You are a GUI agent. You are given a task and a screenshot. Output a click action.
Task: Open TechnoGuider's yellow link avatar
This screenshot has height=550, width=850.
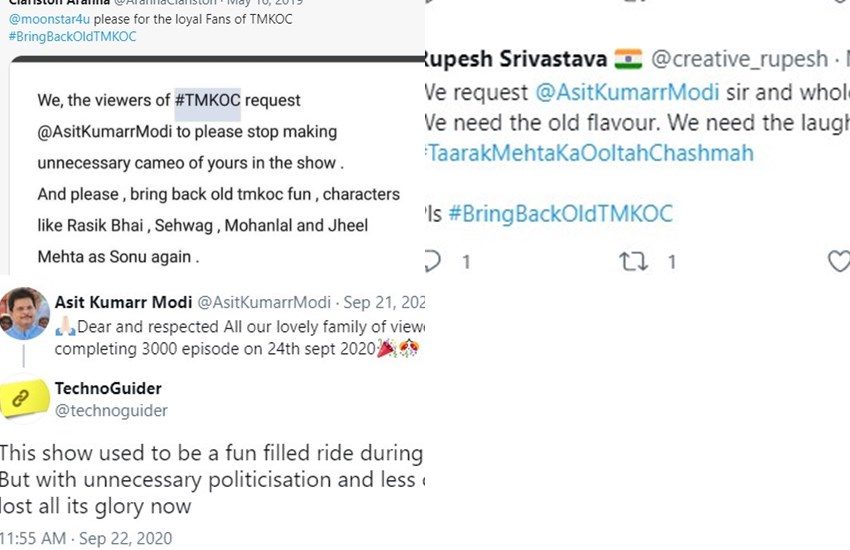coord(26,398)
